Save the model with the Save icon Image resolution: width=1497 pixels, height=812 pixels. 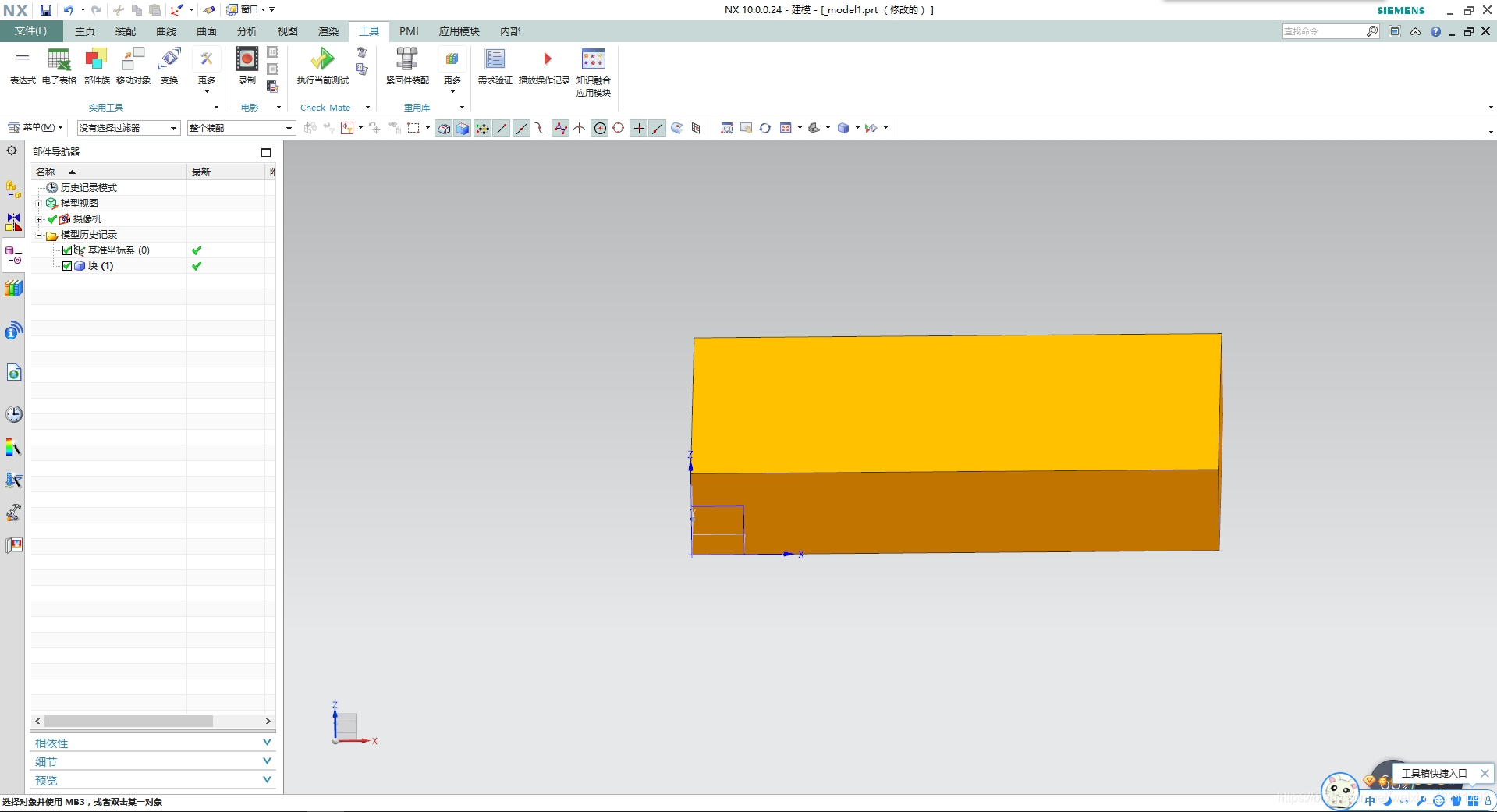pos(46,10)
